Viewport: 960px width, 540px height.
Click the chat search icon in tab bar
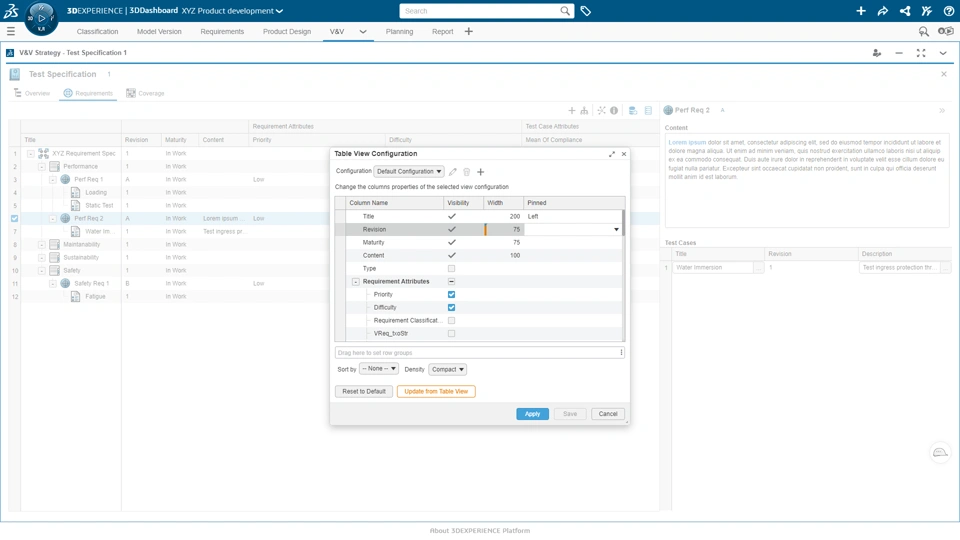click(923, 31)
